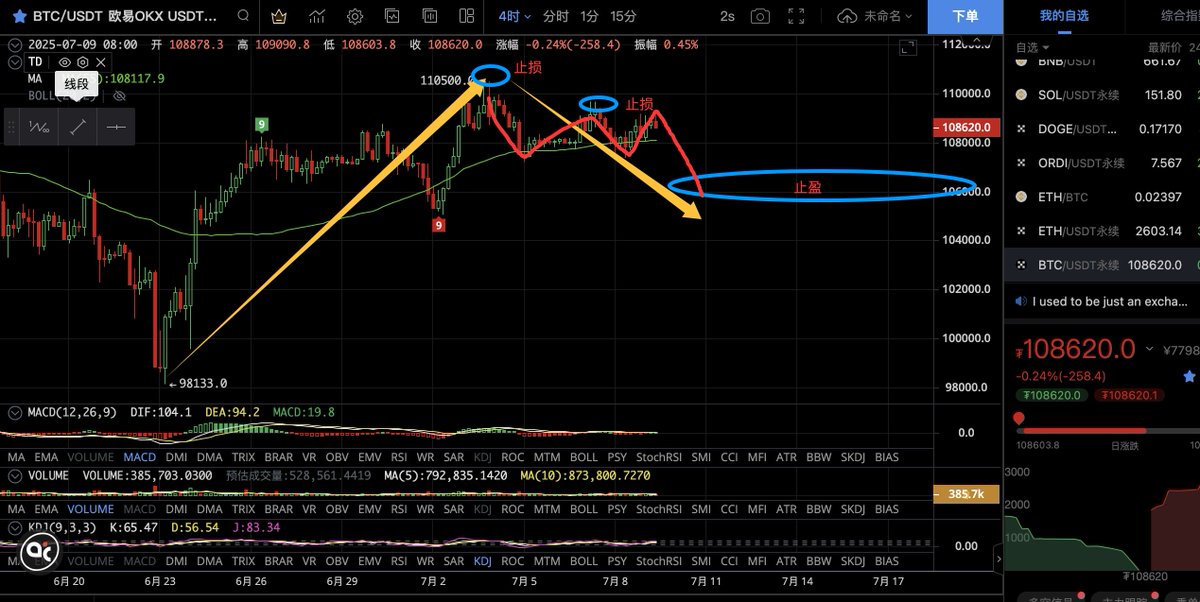Viewport: 1200px width, 602px height.
Task: Remove the TD indicator with X icon
Action: [100, 62]
